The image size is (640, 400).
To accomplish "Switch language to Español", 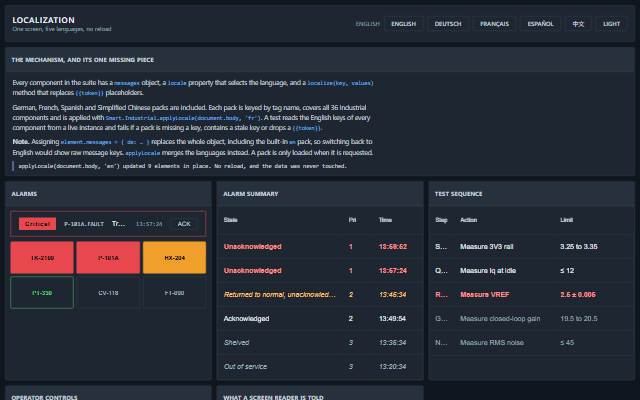I will (x=540, y=24).
